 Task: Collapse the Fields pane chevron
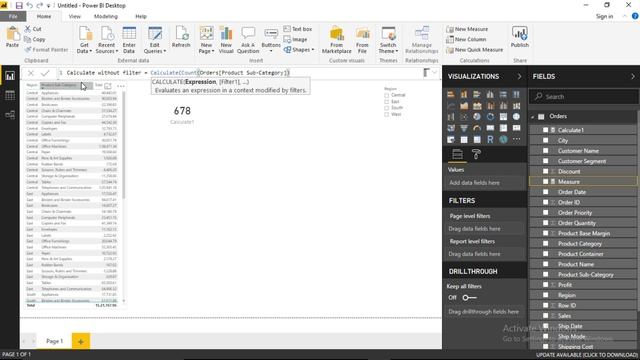[633, 76]
